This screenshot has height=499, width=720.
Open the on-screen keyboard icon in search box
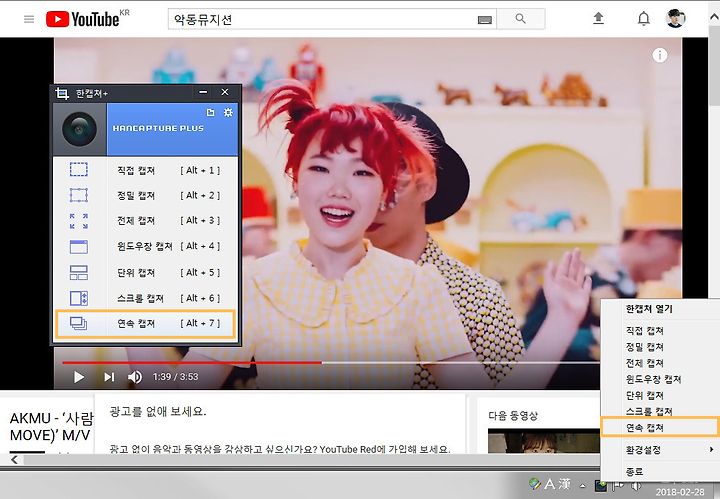485,19
